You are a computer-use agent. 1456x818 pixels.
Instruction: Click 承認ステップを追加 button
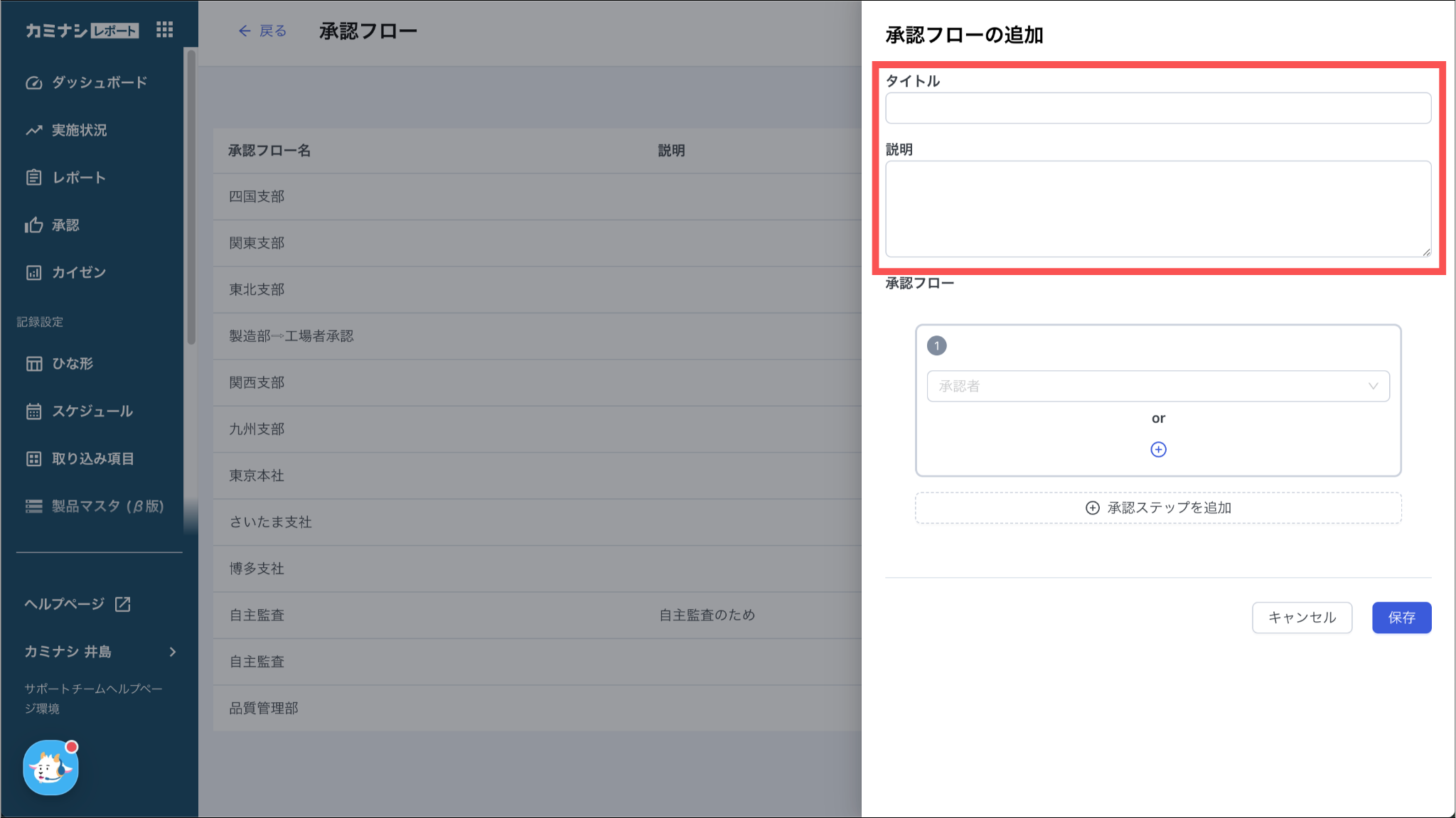coord(1158,508)
